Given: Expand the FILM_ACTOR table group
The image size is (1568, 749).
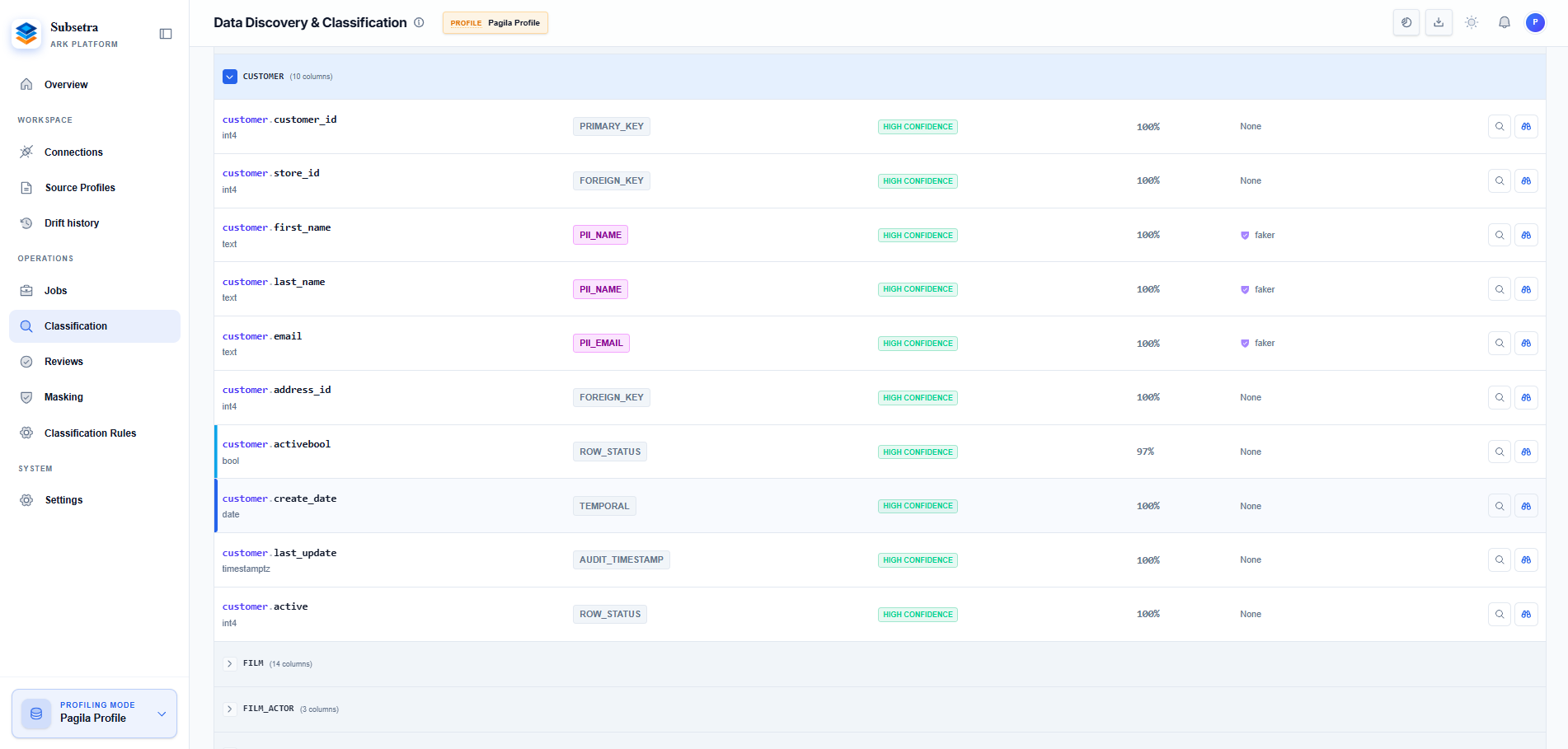Looking at the screenshot, I should coord(230,709).
